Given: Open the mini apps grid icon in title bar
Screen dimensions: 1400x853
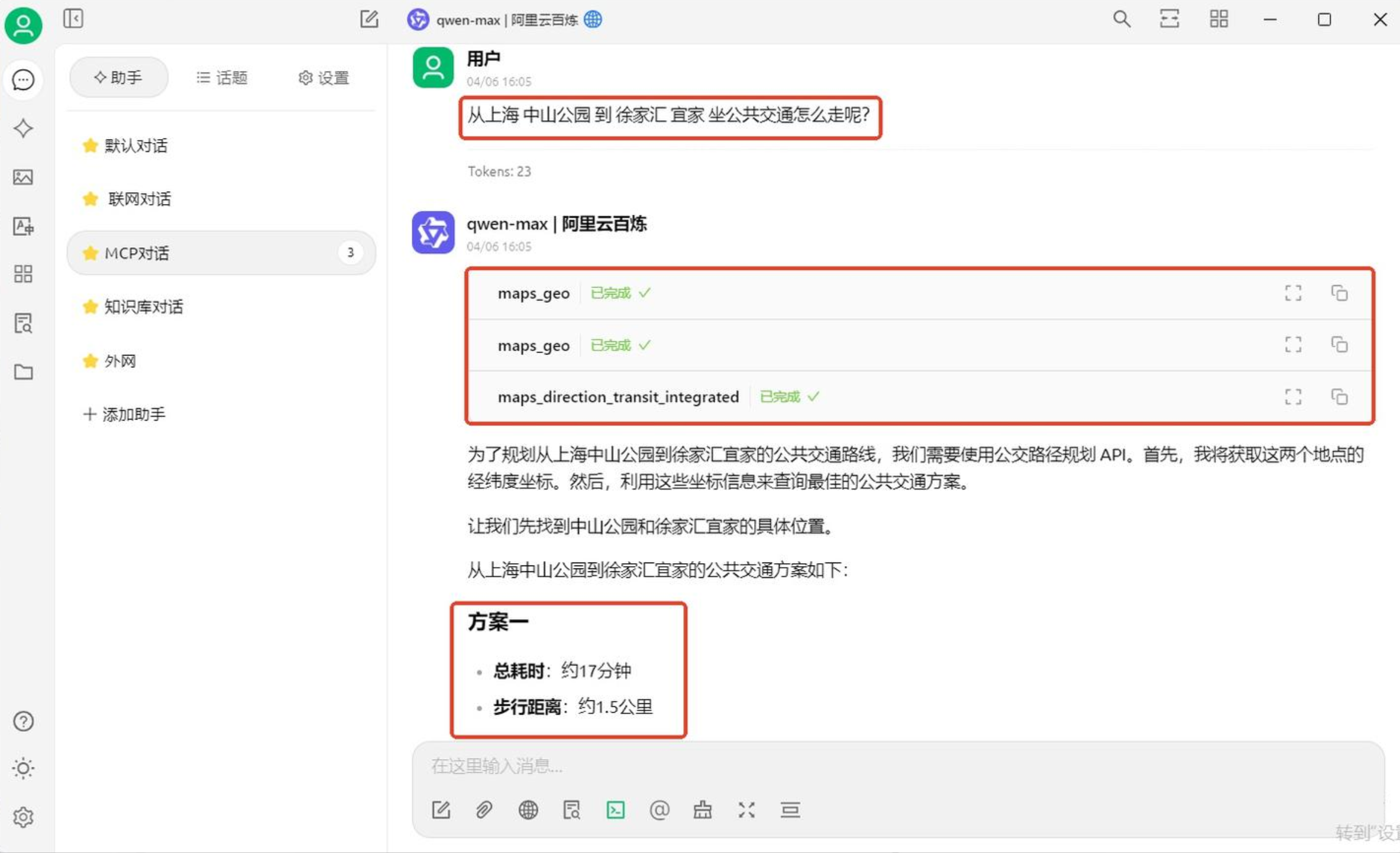Looking at the screenshot, I should (1219, 19).
